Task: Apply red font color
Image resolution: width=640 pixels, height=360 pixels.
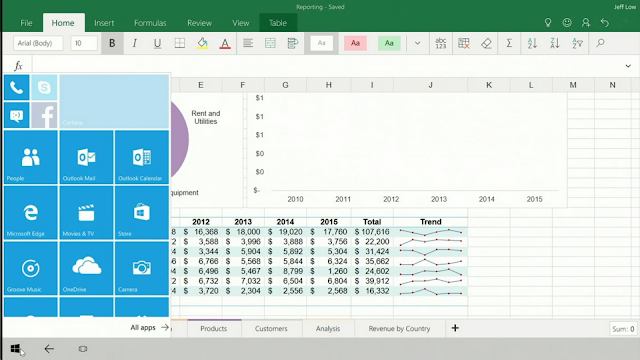Action: [x=225, y=43]
